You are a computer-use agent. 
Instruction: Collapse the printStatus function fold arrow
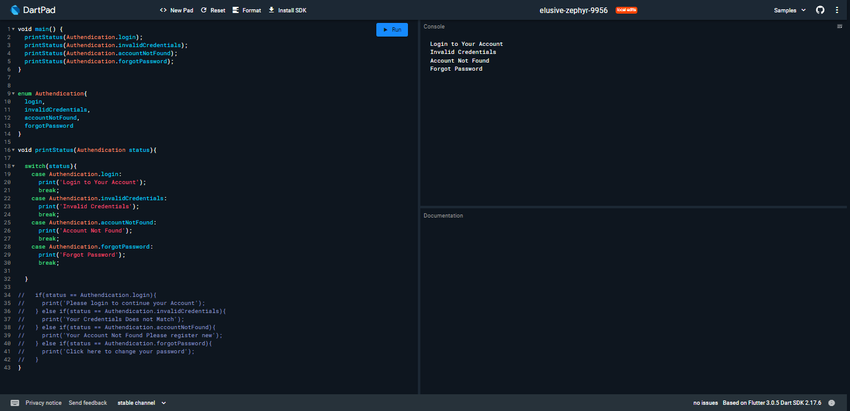[13, 150]
